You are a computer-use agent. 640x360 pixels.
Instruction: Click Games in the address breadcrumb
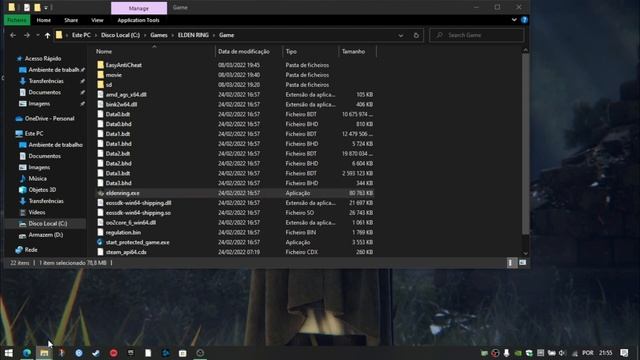click(159, 36)
